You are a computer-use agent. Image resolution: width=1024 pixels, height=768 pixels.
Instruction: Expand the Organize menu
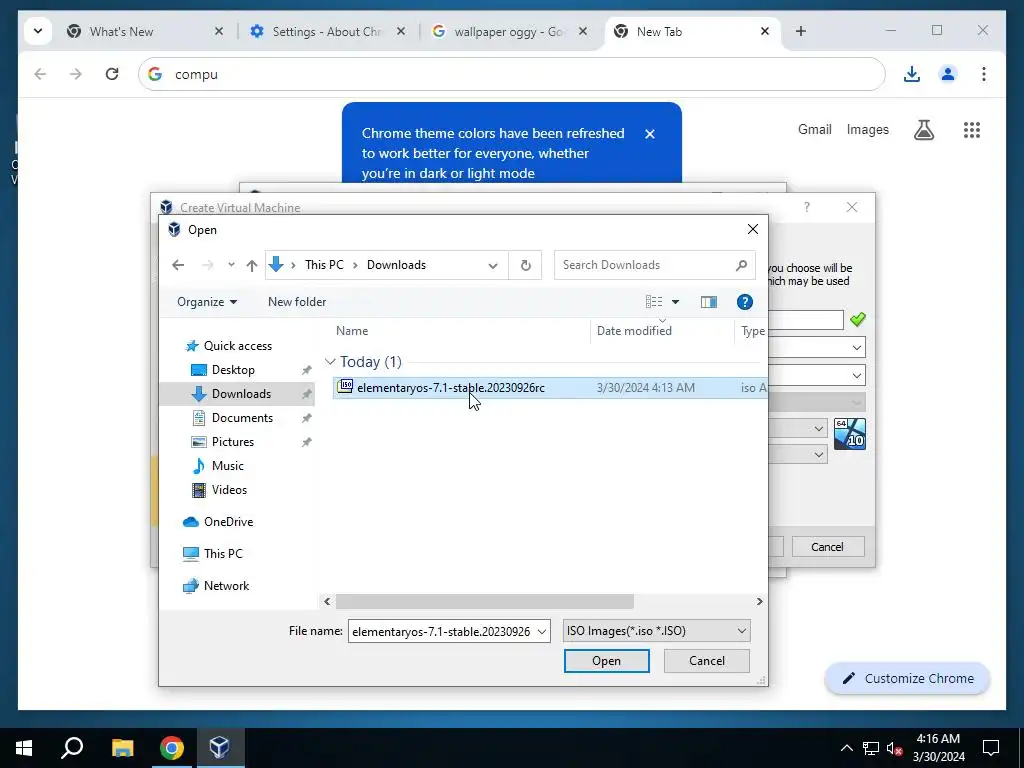[206, 302]
